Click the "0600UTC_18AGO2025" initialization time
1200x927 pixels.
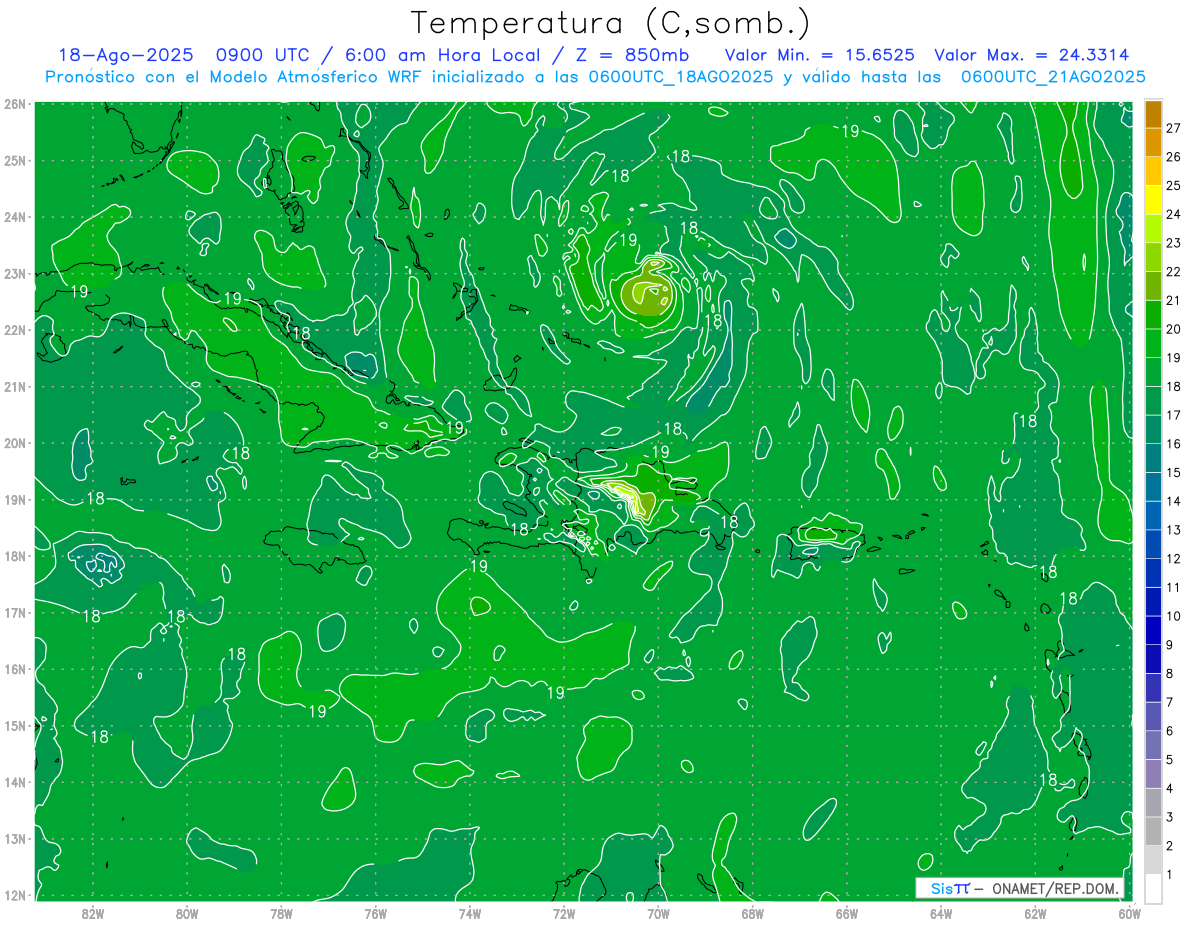[681, 77]
